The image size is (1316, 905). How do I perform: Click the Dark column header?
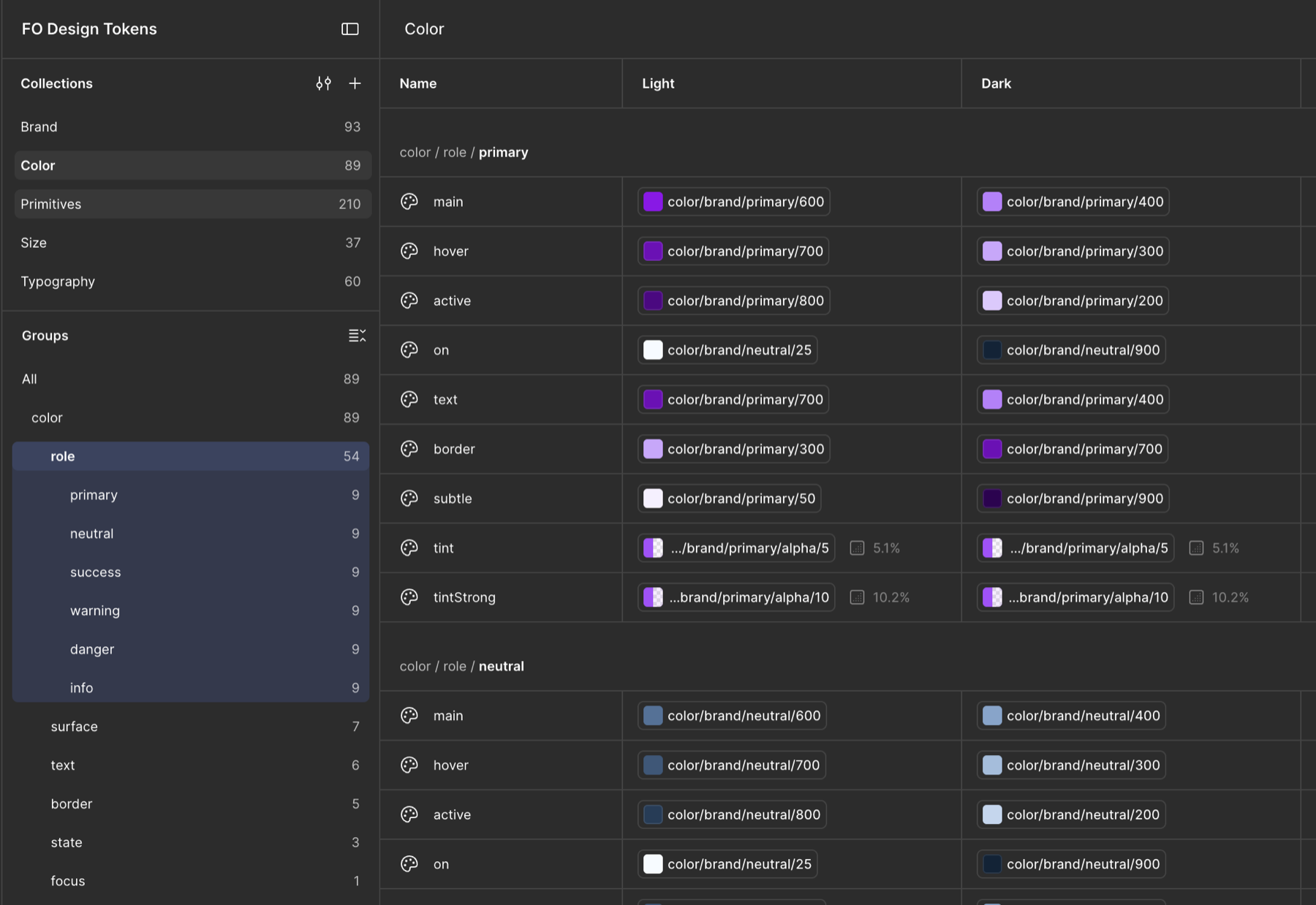pyautogui.click(x=1131, y=83)
